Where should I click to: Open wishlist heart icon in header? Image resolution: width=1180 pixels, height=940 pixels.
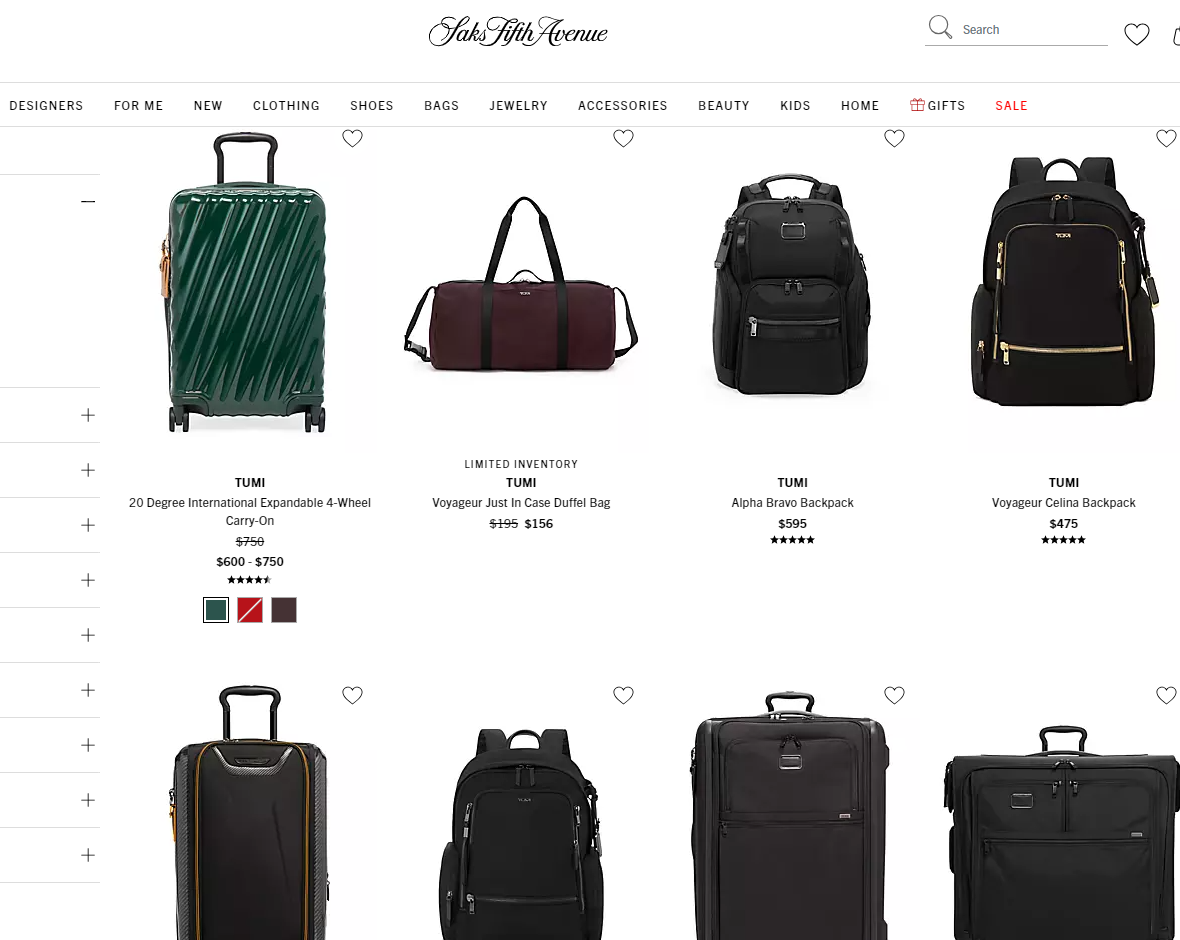[x=1136, y=34]
